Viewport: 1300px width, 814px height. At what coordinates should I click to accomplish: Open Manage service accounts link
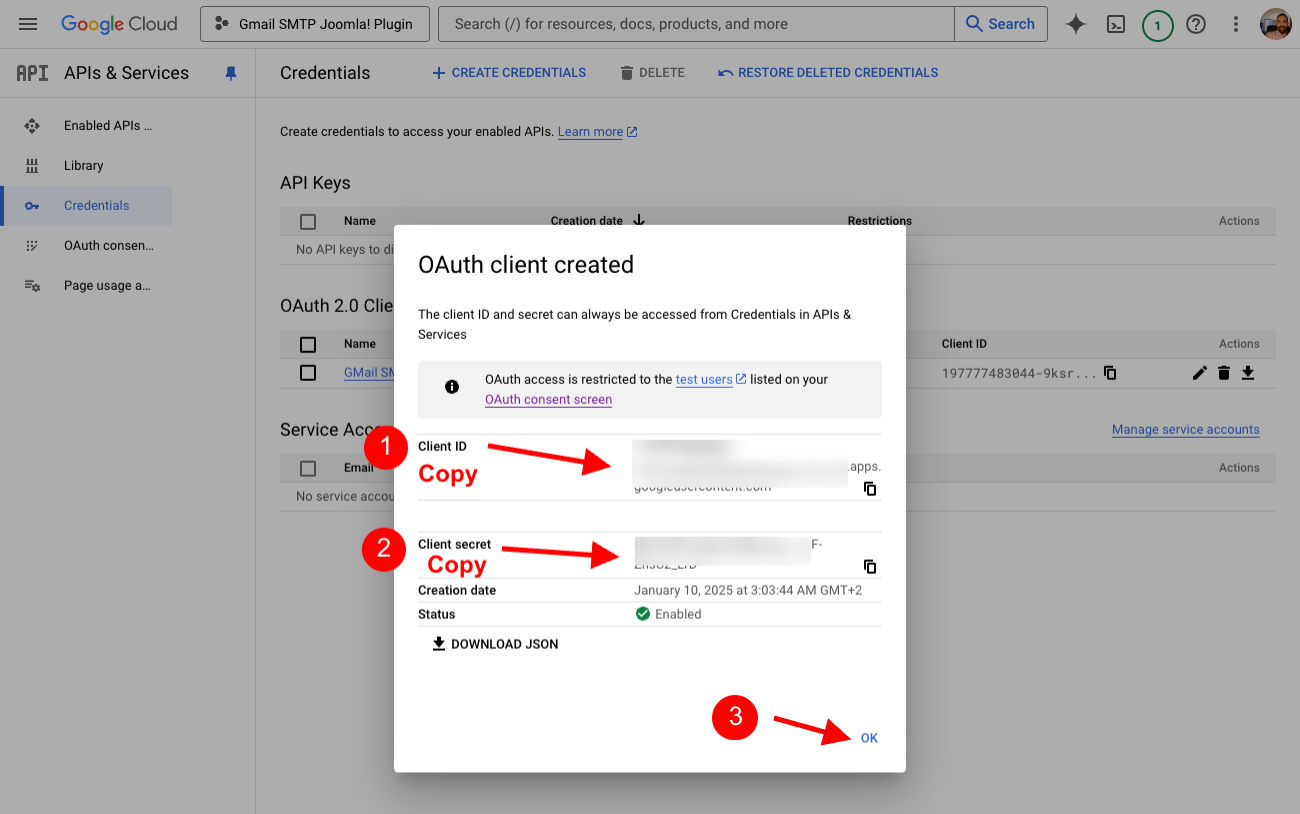[x=1186, y=430]
